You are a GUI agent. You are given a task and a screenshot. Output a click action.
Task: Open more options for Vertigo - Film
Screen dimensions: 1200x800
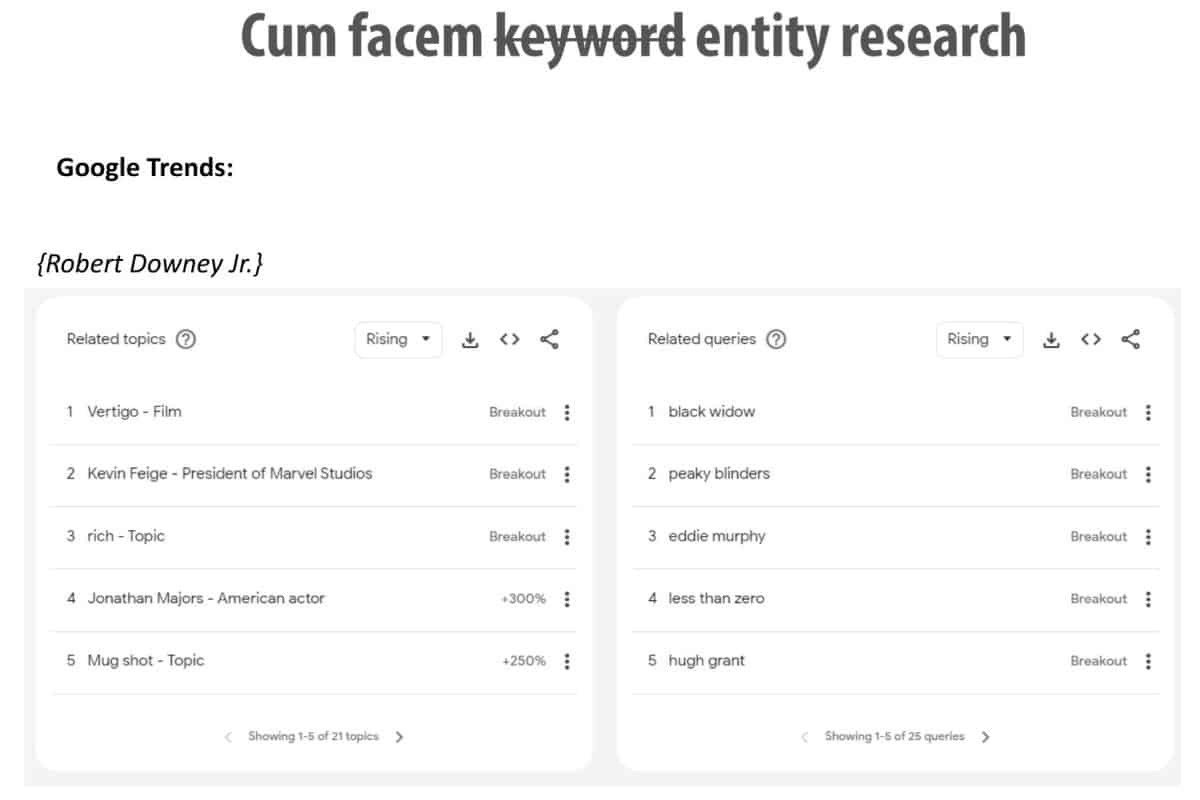click(x=567, y=412)
